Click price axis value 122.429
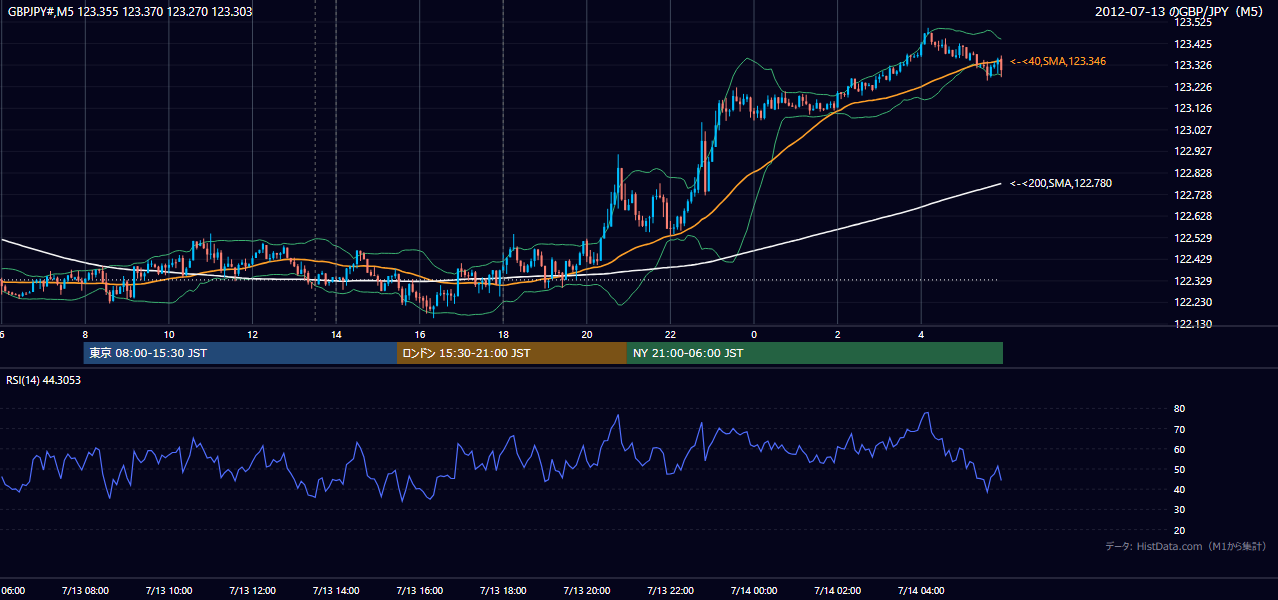The height and width of the screenshot is (600, 1278). pyautogui.click(x=1192, y=259)
